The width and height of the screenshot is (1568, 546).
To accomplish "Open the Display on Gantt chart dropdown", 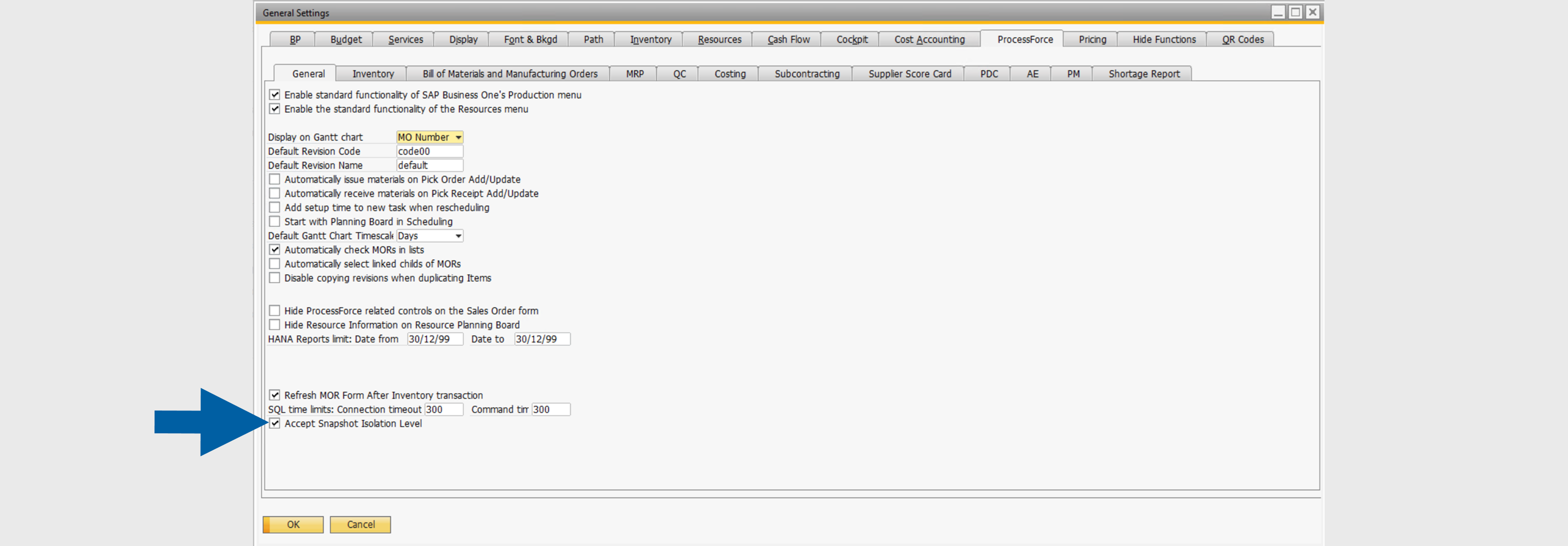I will click(x=458, y=137).
